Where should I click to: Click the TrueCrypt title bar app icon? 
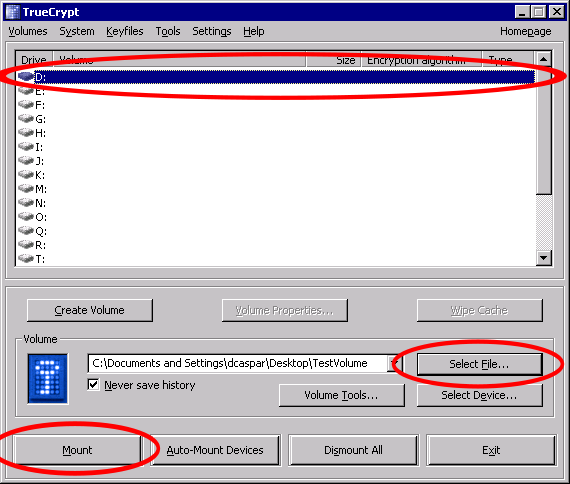(x=12, y=12)
